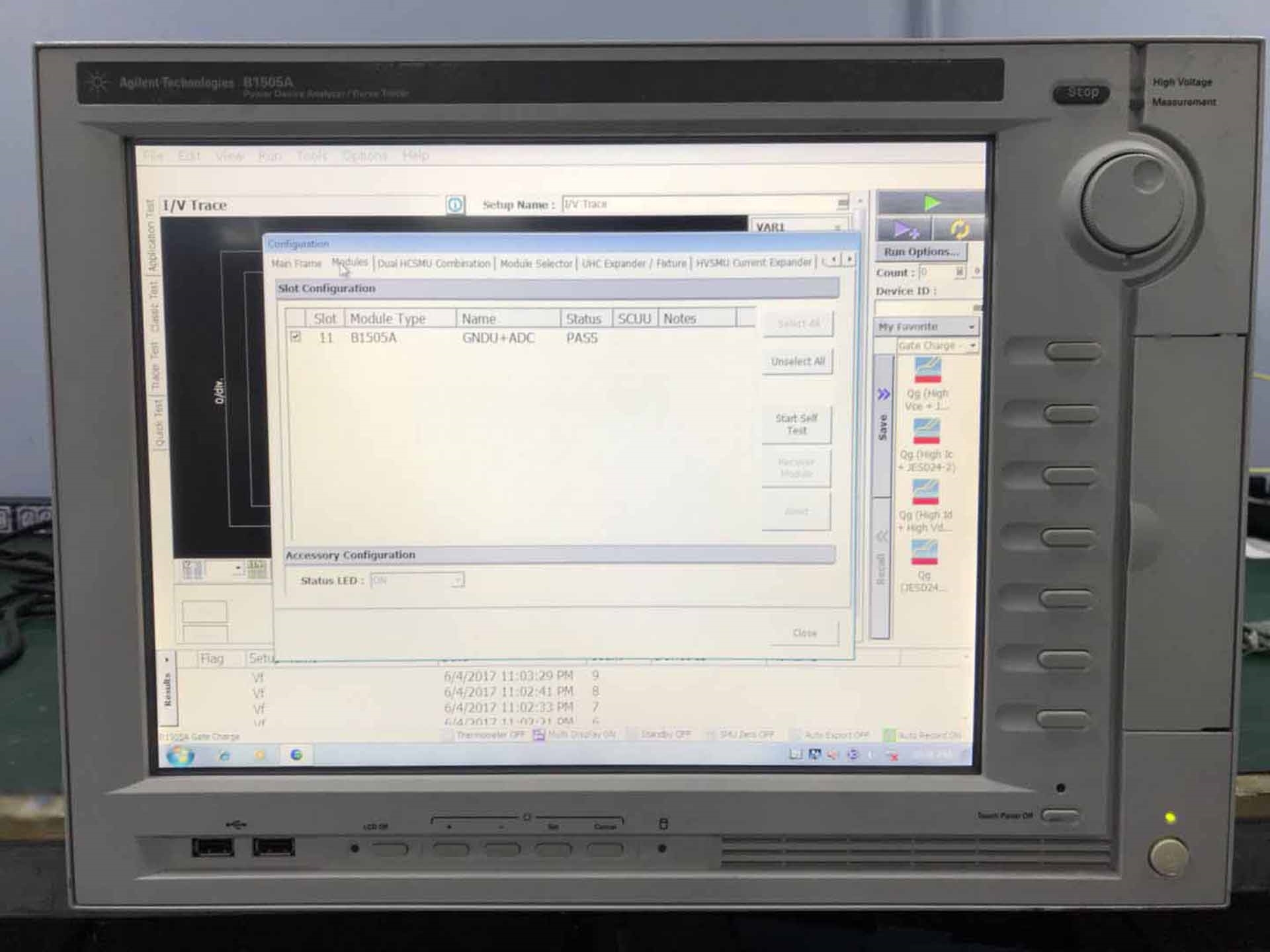Click the Auto Export OFF status indicator

click(x=830, y=735)
